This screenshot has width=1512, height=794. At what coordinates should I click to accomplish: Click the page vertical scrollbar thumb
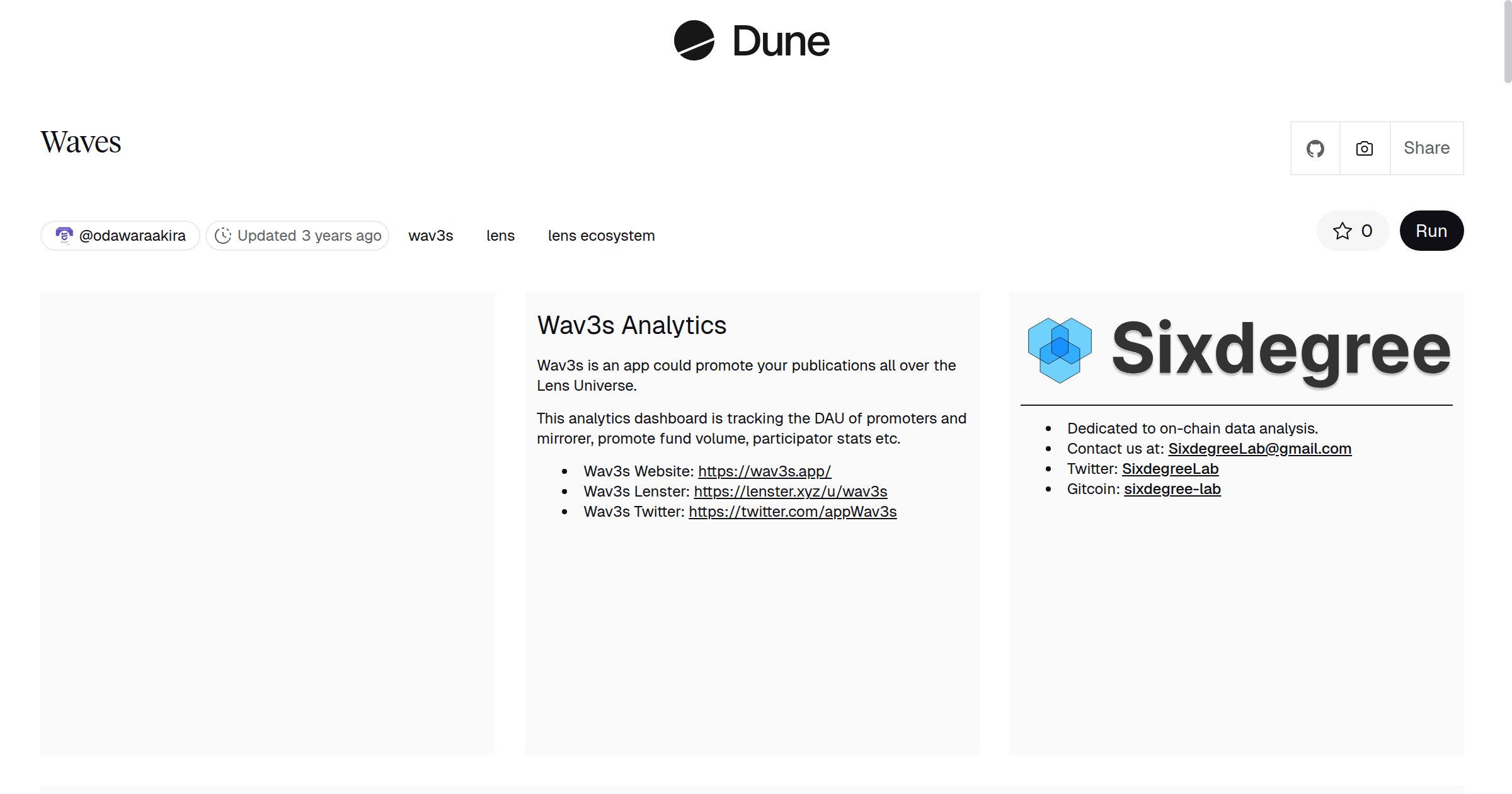pyautogui.click(x=1507, y=42)
